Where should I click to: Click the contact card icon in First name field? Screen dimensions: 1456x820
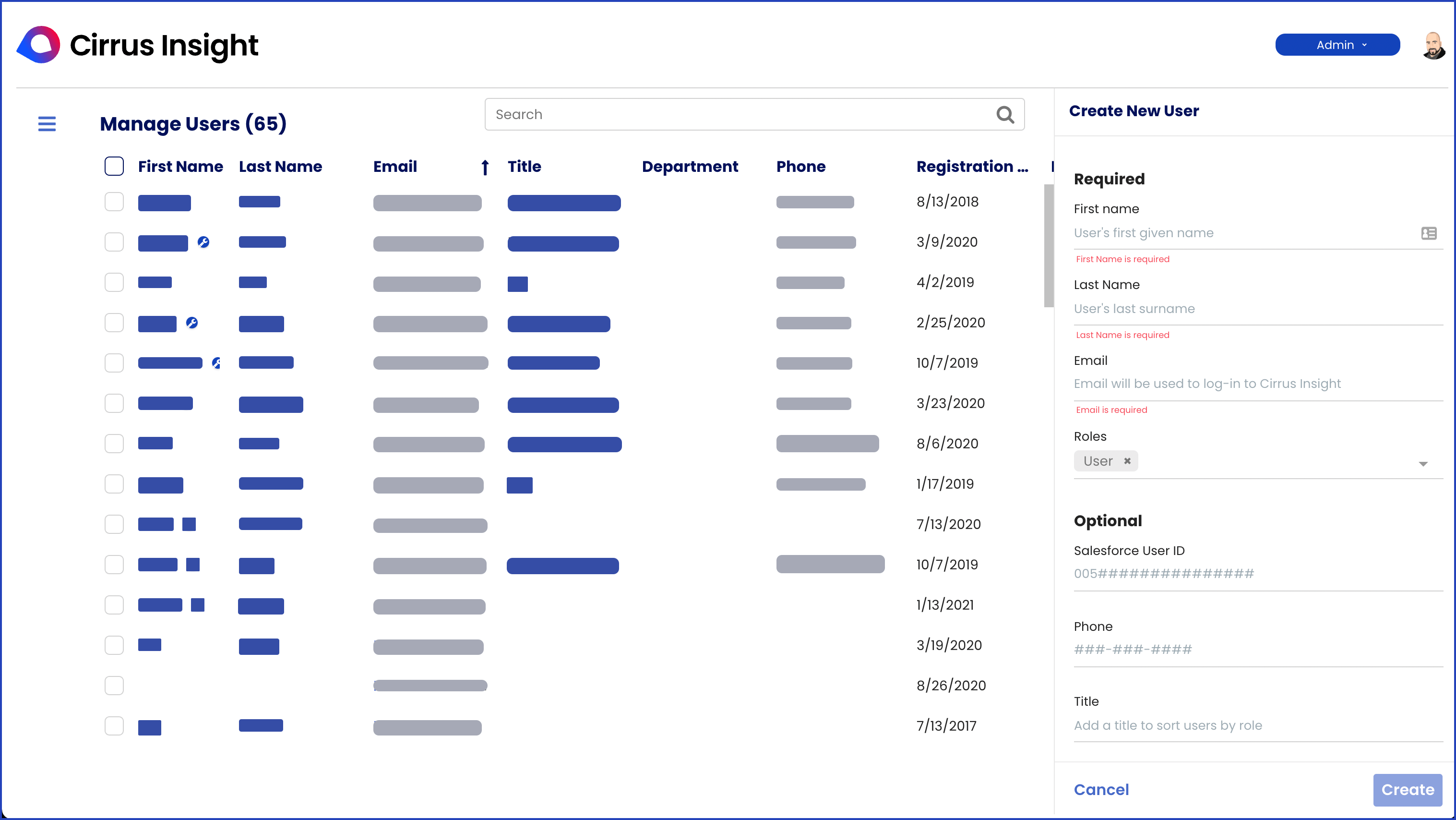click(x=1429, y=233)
